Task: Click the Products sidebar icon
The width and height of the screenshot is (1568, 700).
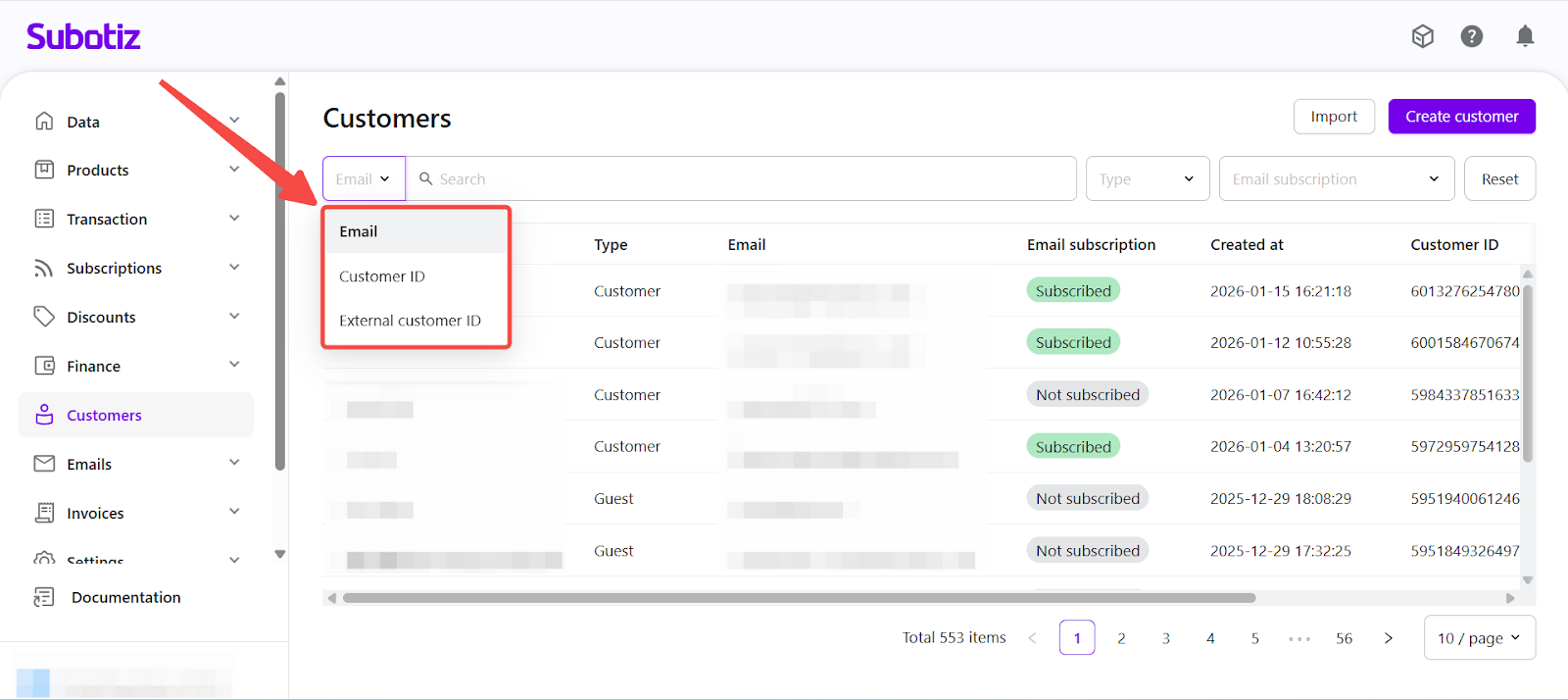Action: coord(44,170)
